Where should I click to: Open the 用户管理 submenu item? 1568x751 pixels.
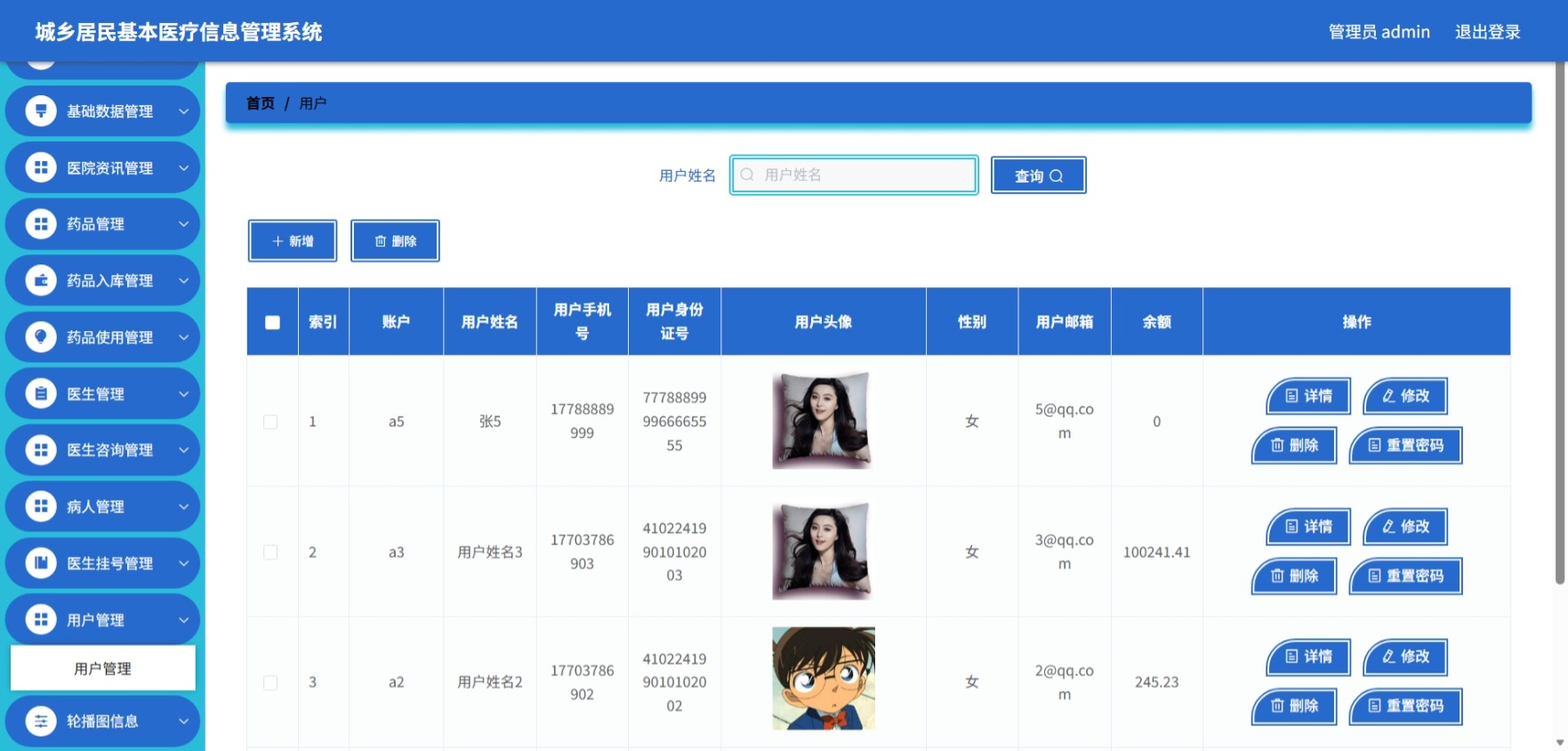[102, 668]
